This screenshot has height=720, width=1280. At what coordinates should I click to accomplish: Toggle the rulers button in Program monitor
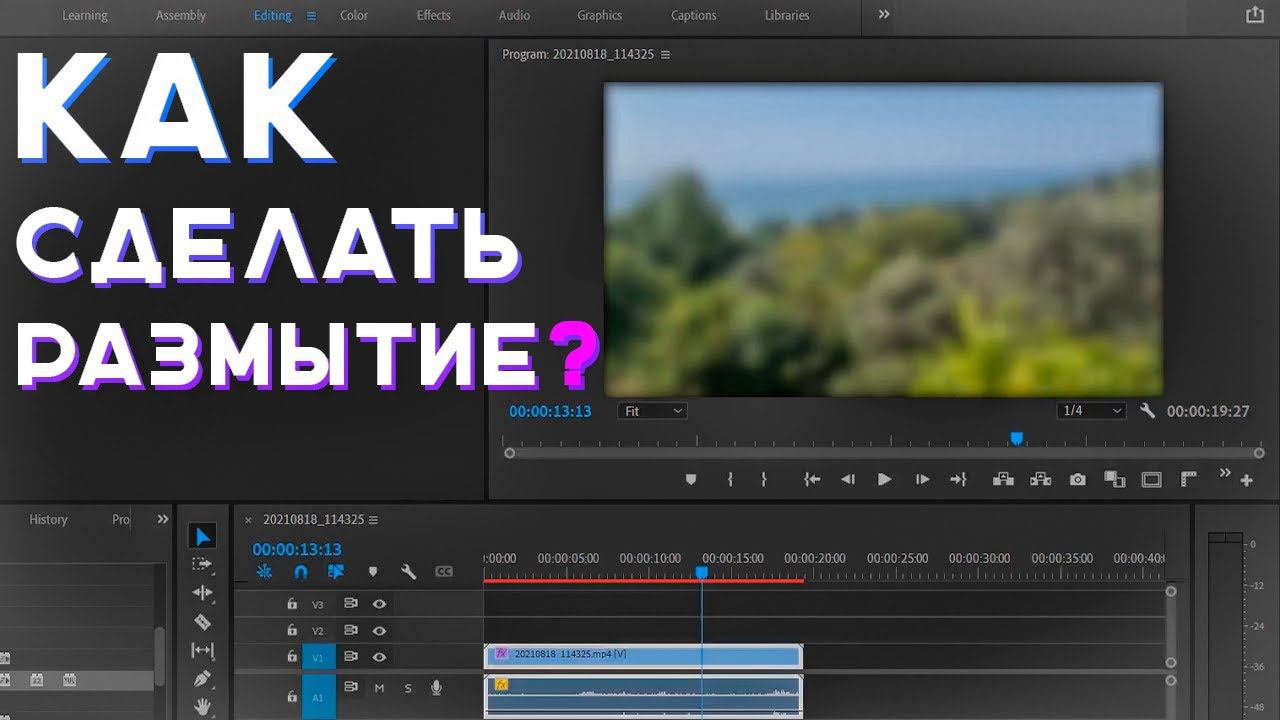(1189, 480)
